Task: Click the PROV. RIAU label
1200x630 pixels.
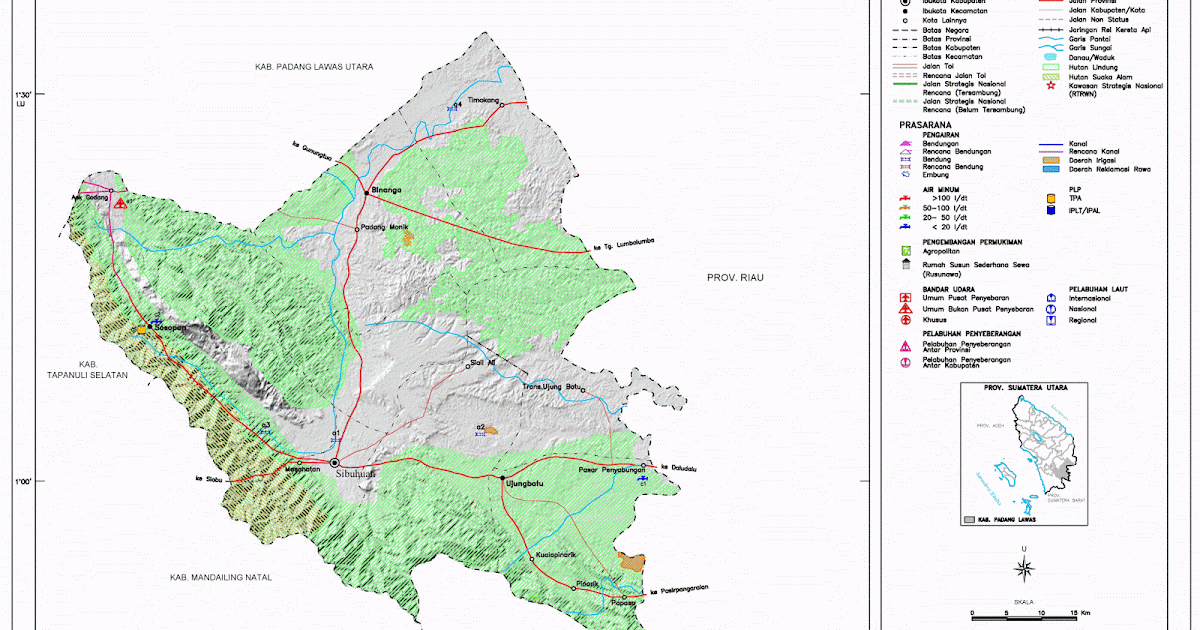Action: 734,277
